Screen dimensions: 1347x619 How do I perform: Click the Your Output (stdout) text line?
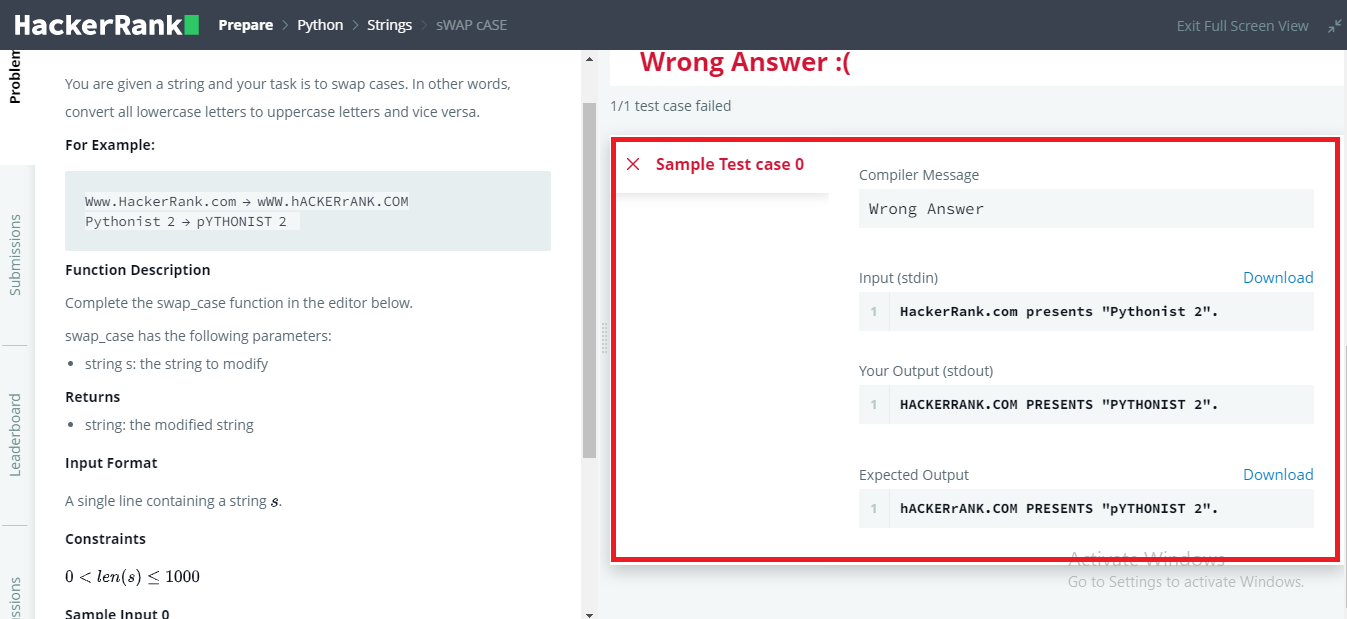pos(1058,405)
